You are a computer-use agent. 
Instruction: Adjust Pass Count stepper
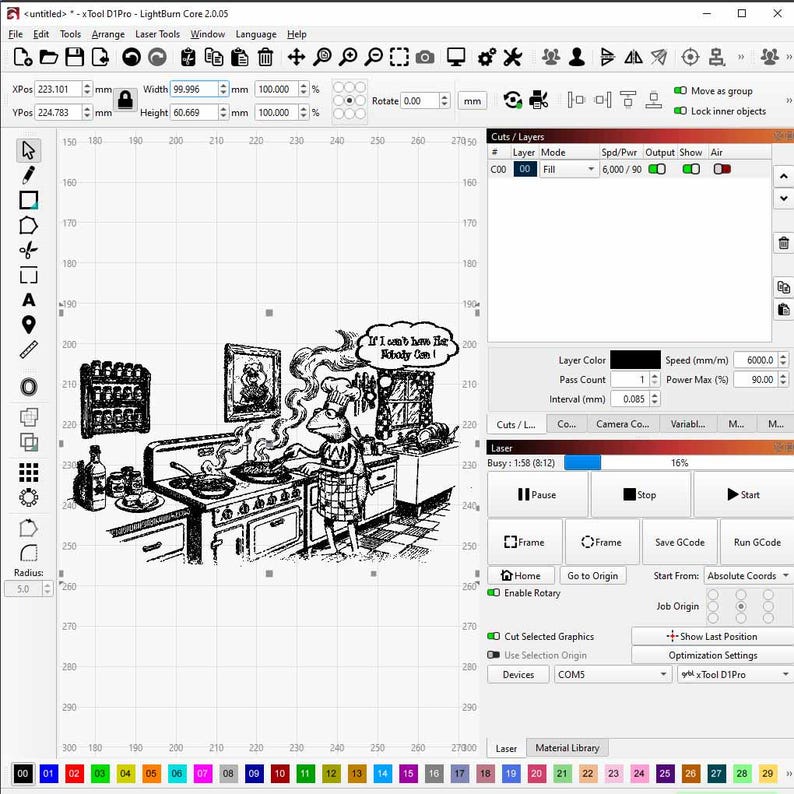click(655, 379)
